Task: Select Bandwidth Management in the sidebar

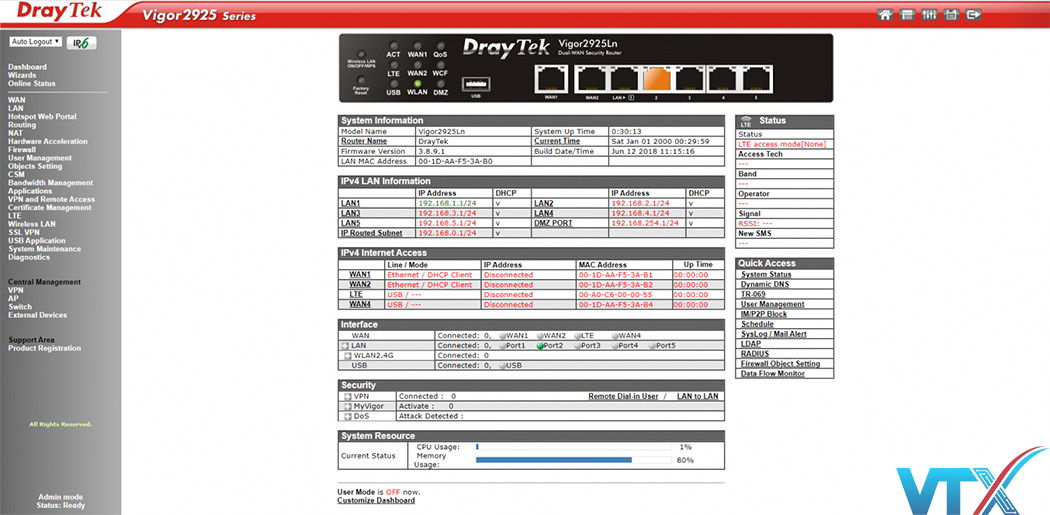Action: (50, 183)
